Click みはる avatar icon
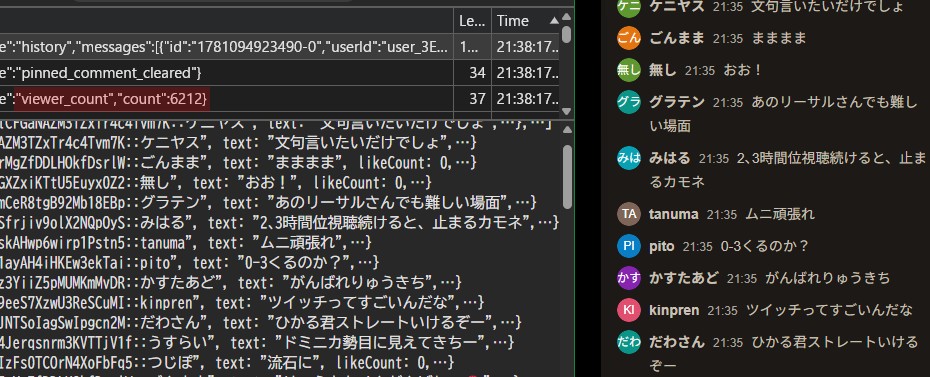 (x=629, y=158)
